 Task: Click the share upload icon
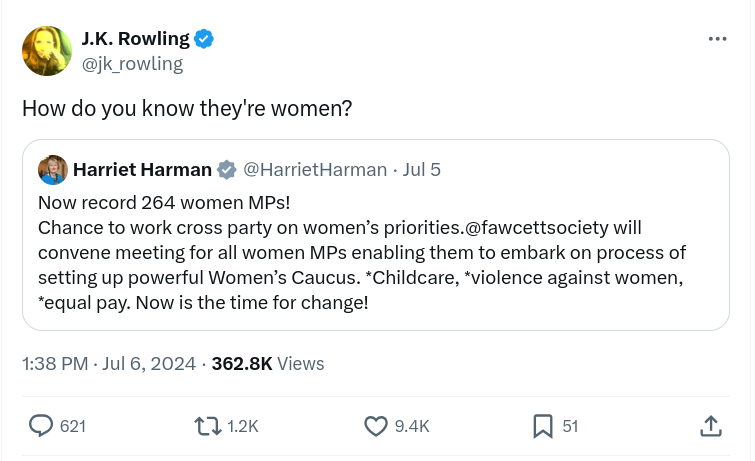pyautogui.click(x=710, y=426)
